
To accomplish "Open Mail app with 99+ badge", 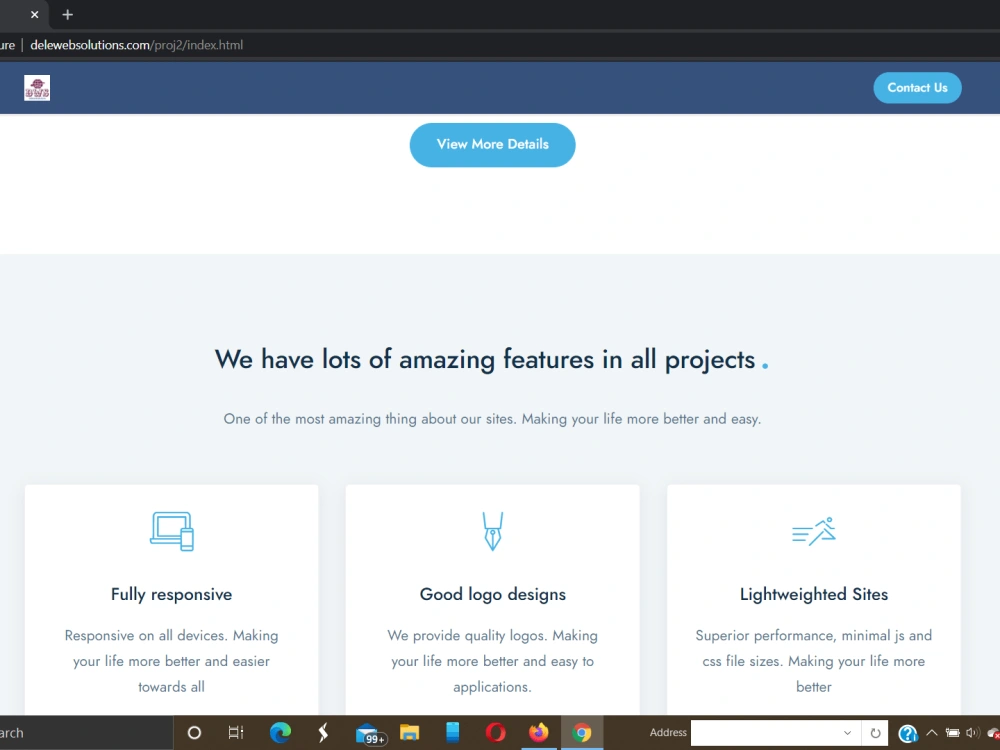I will pyautogui.click(x=371, y=734).
